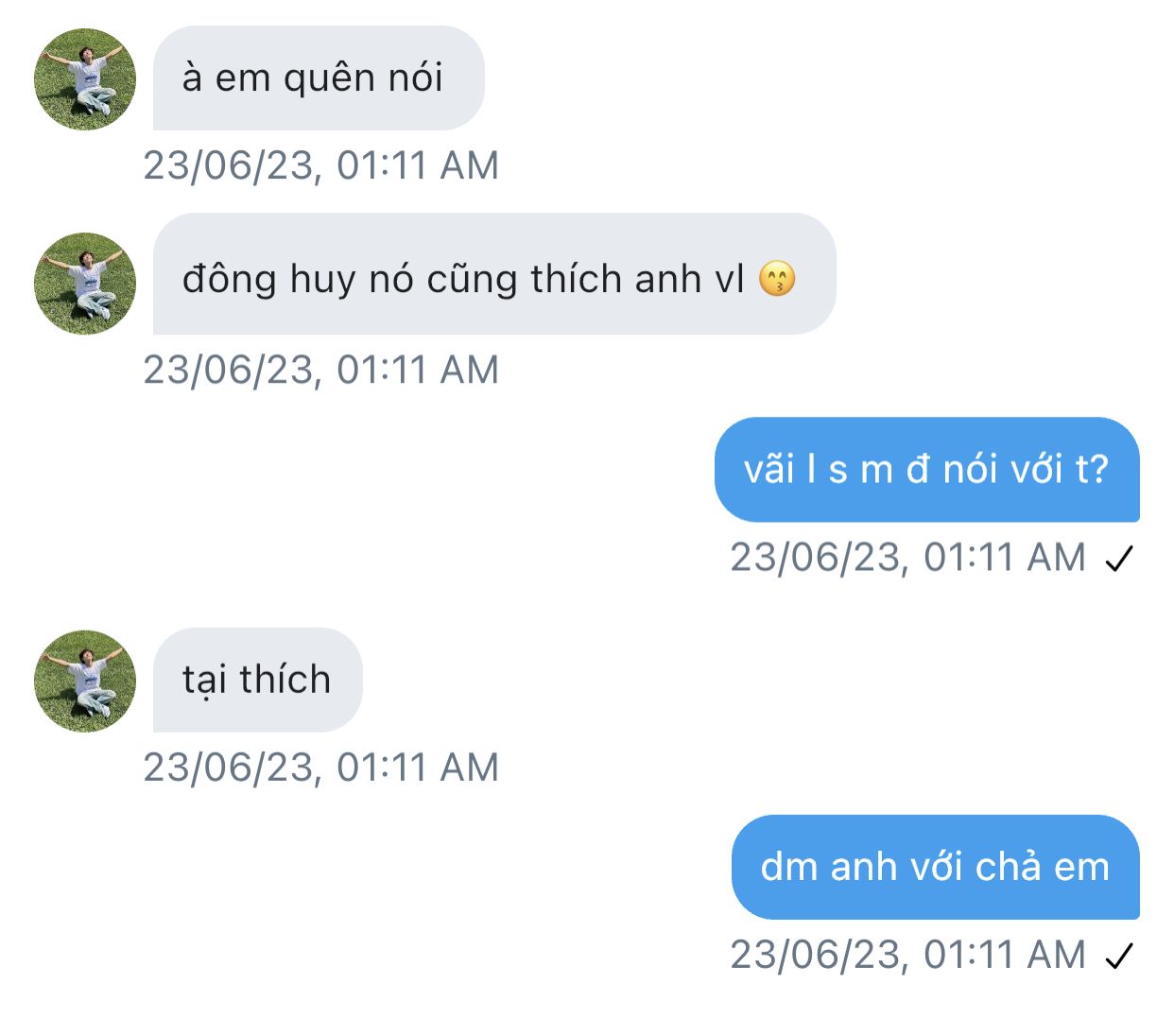Viewport: 1174px width, 1036px height.
Task: Click the blue "vãi l s m đ nói với t?" bubble
Action: (x=926, y=470)
